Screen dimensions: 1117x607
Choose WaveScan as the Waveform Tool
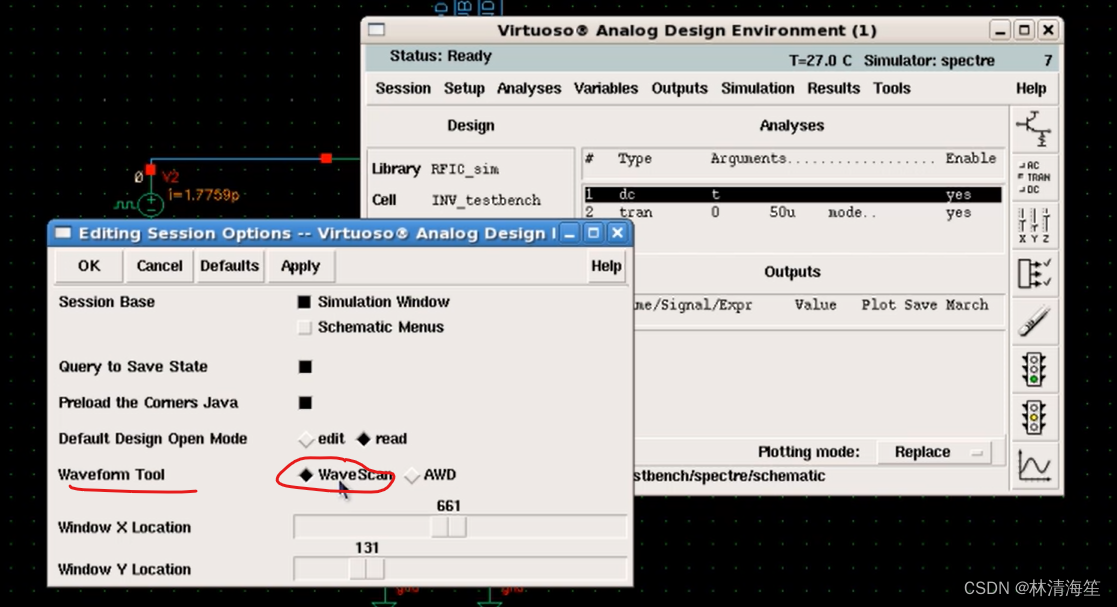pos(306,474)
